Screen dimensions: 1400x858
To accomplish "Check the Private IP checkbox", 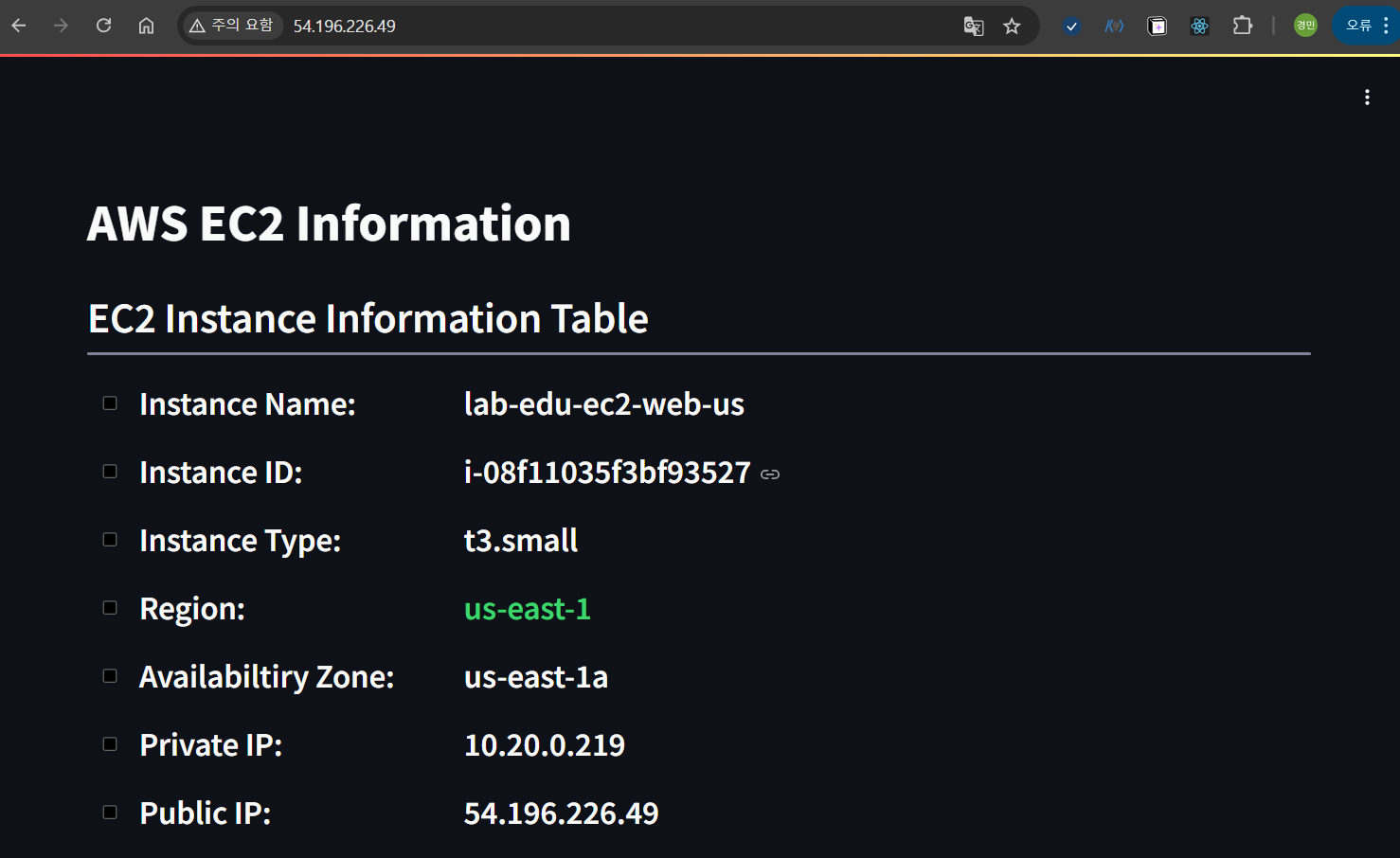I will tap(110, 744).
